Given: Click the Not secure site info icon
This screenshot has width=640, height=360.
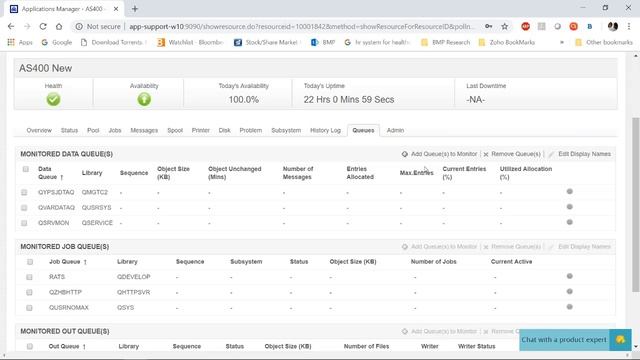Looking at the screenshot, I should 79,27.
